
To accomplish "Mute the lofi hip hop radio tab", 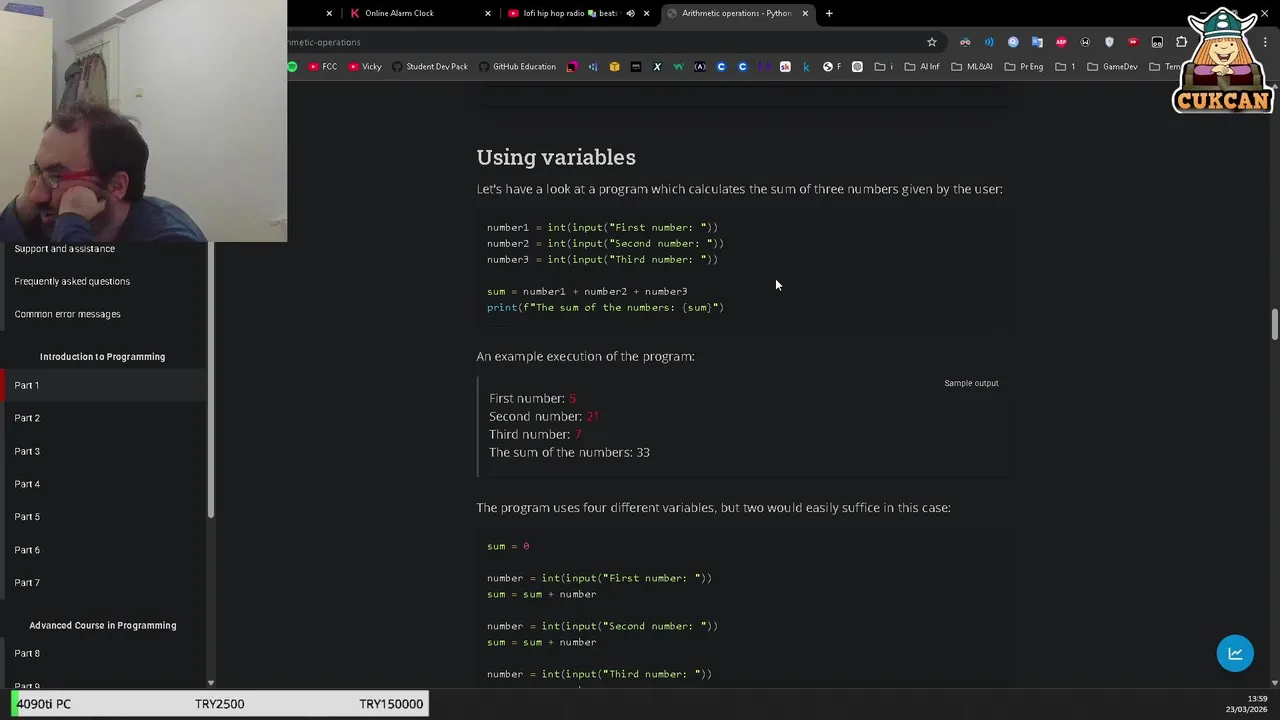I will [630, 13].
